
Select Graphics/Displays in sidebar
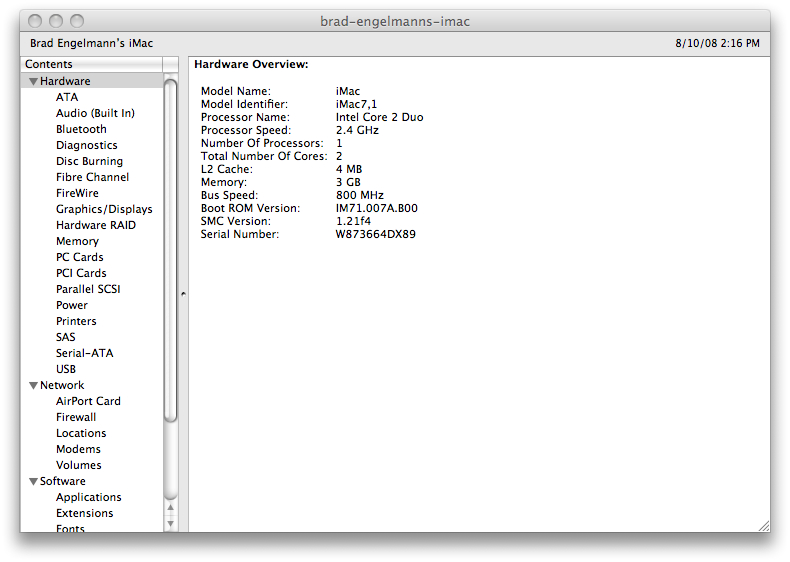tap(104, 209)
